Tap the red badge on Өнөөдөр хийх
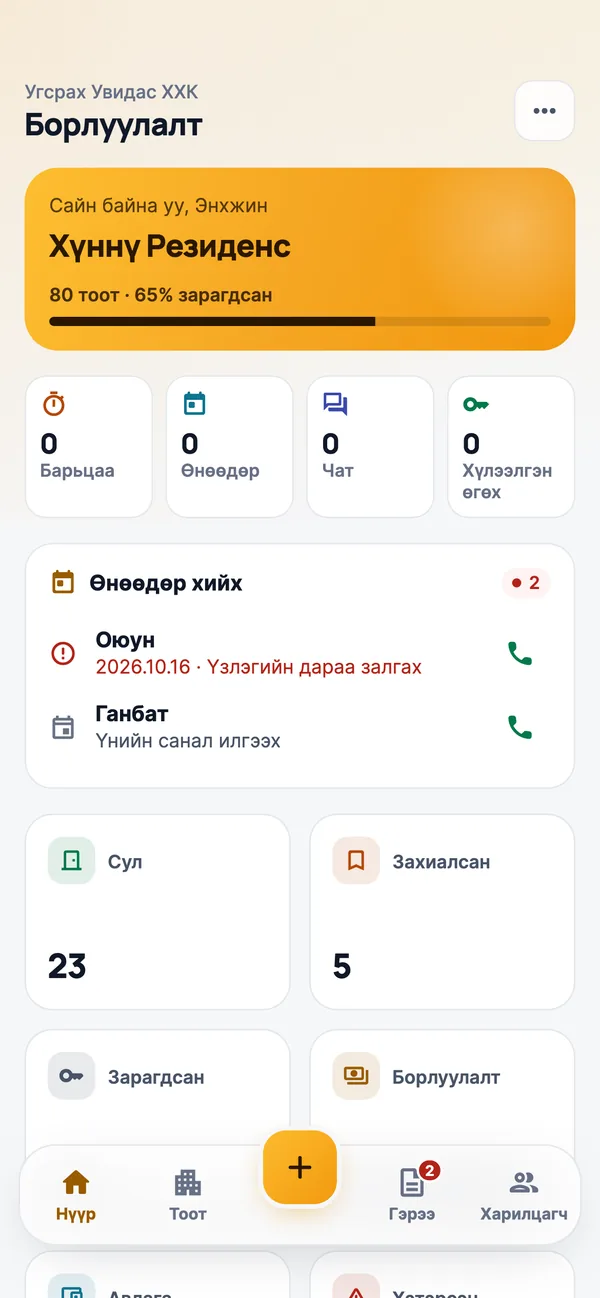Image resolution: width=600 pixels, height=1298 pixels. (526, 583)
